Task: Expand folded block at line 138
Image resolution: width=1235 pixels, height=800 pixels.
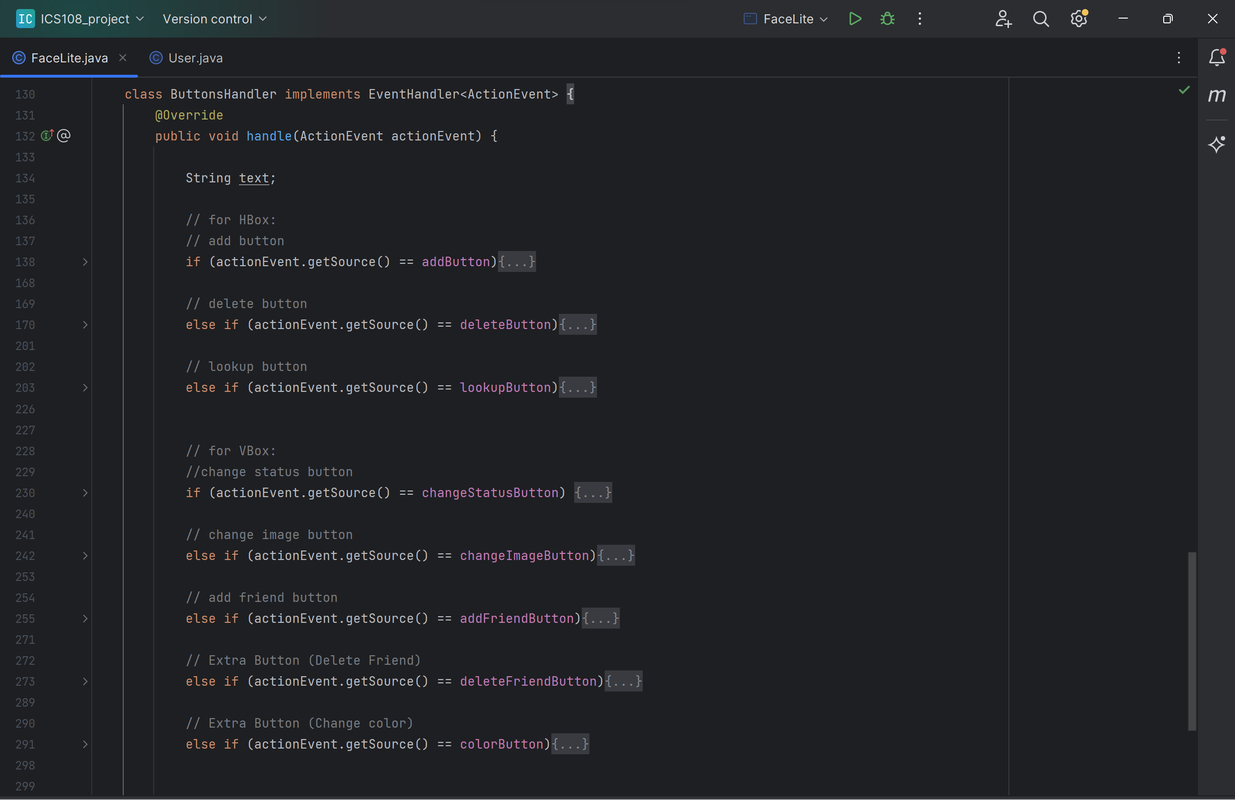Action: point(85,262)
